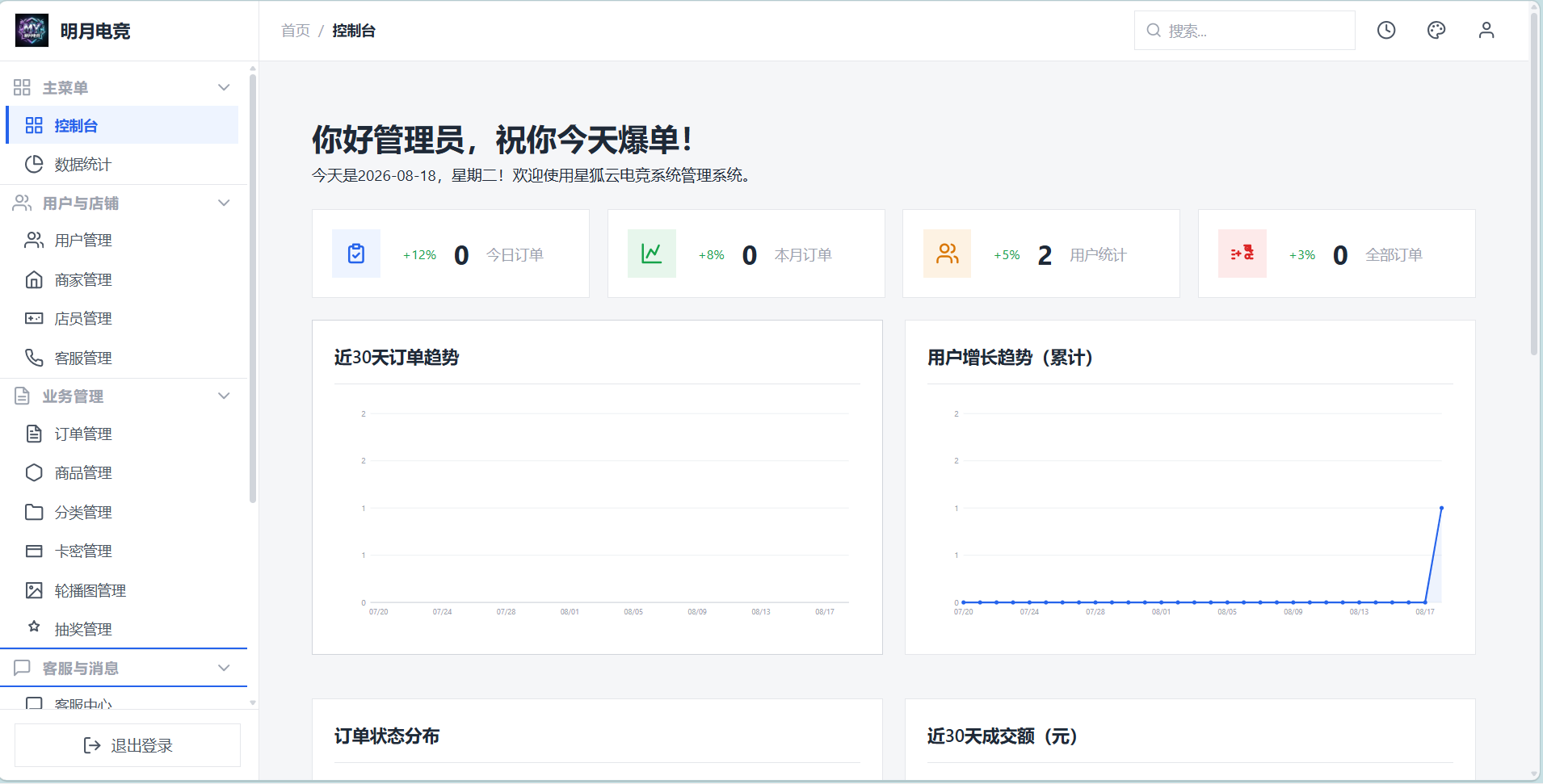Collapse the 用户与店铺 group chevron
This screenshot has width=1543, height=784.
pos(225,203)
